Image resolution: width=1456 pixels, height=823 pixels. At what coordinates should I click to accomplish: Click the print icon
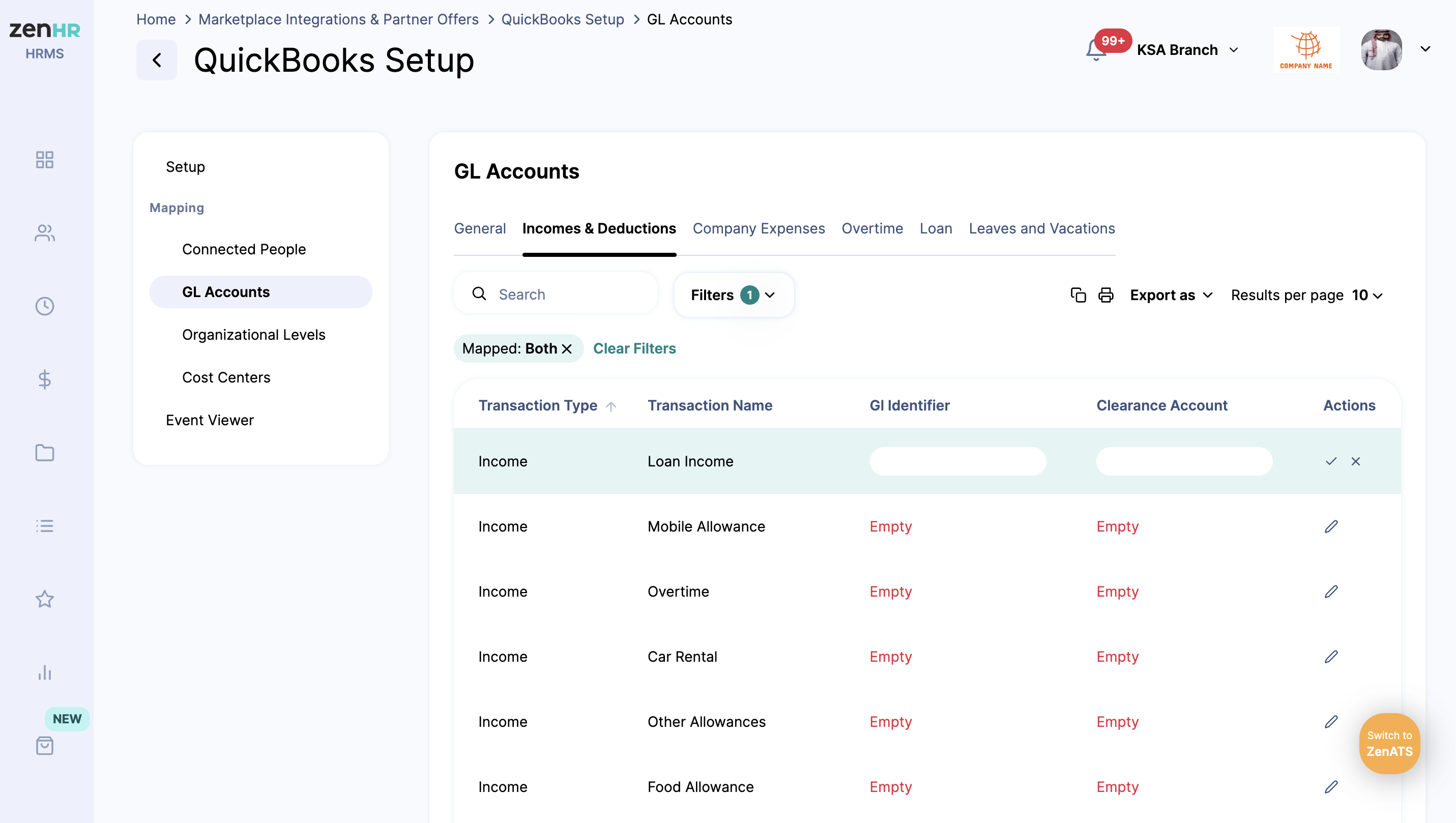1105,295
